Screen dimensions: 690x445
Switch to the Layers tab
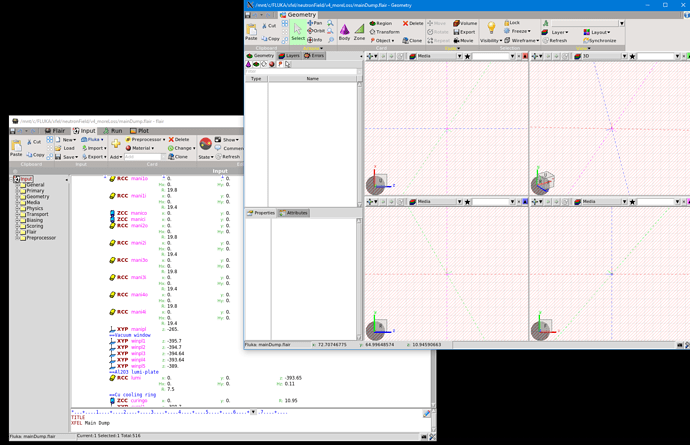point(289,56)
